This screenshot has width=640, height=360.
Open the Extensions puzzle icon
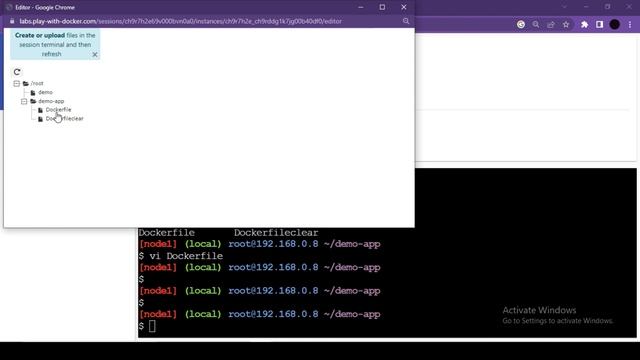(584, 24)
